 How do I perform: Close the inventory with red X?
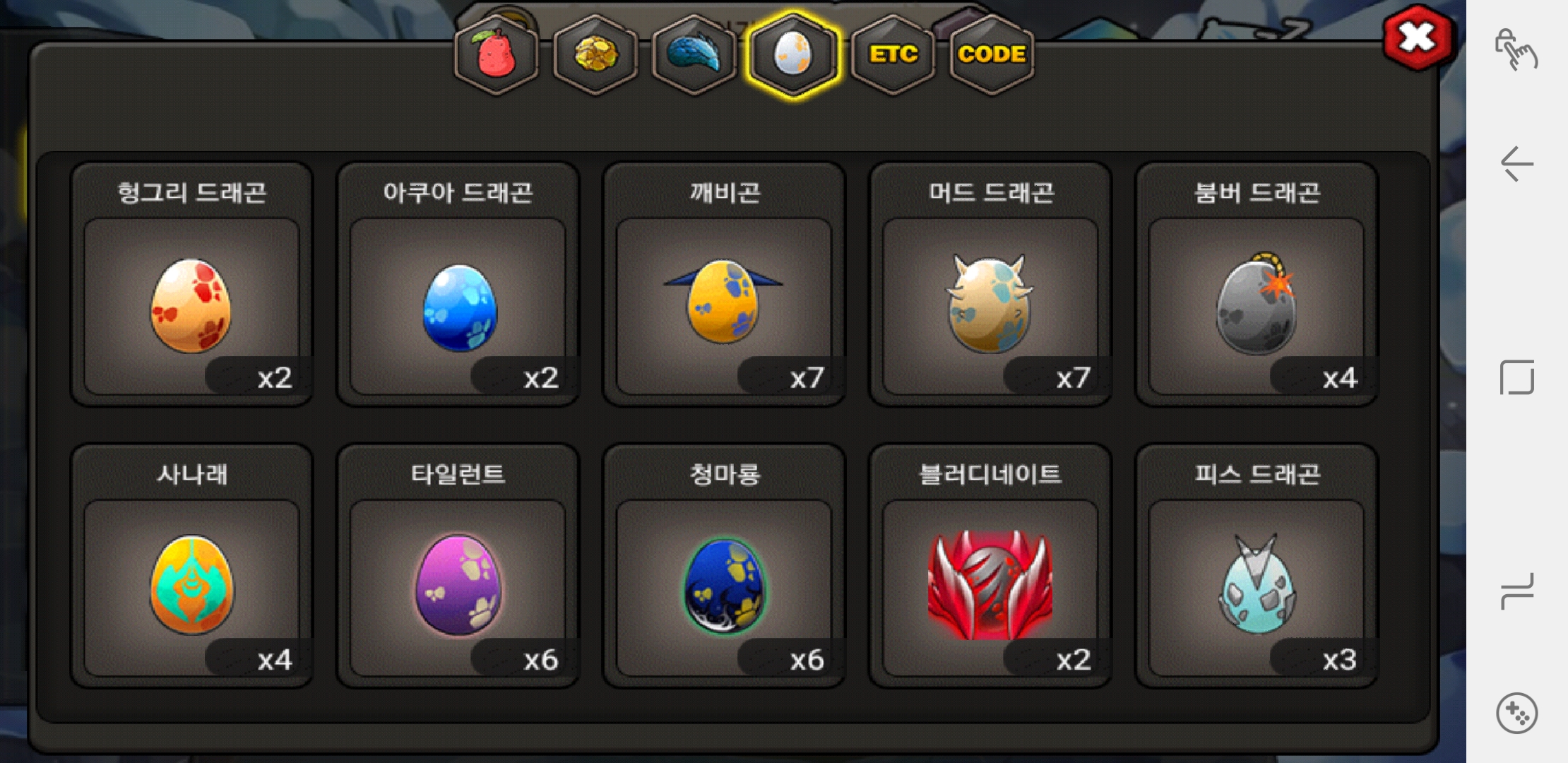tap(1416, 38)
